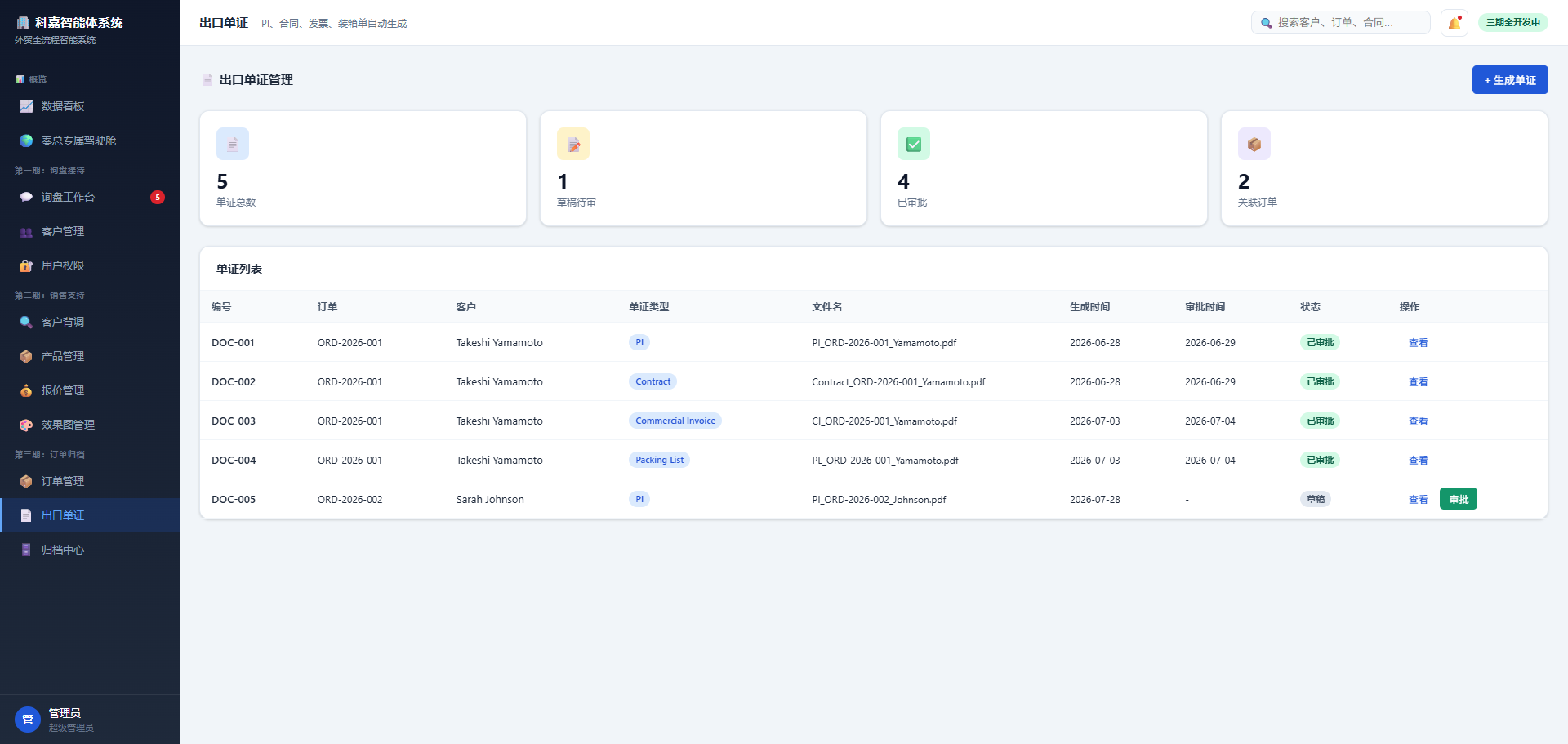Click the palette icon for 效果图管理
The image size is (1568, 744).
[26, 425]
